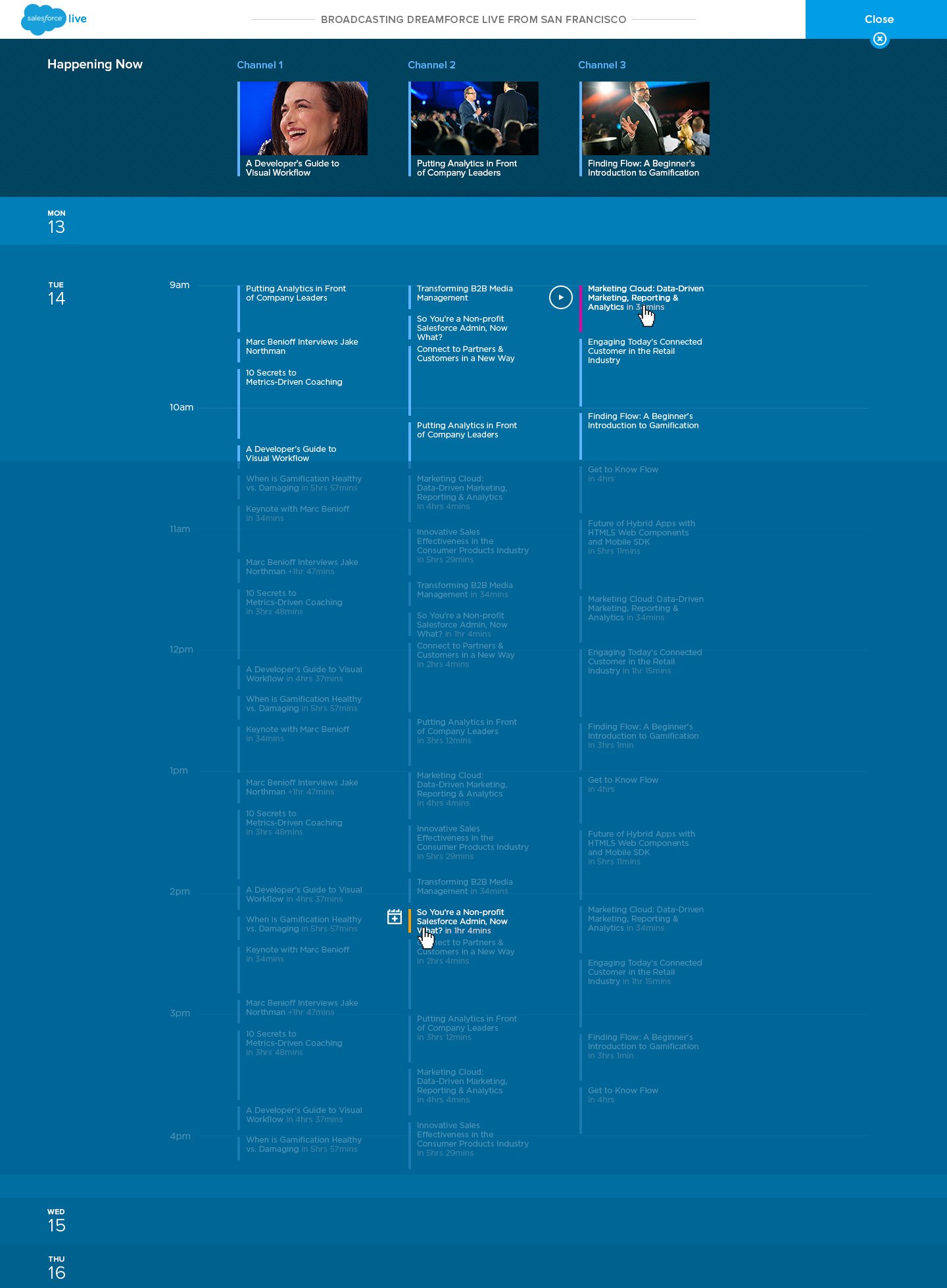This screenshot has width=947, height=1288.
Task: Open the Channel 2 heading
Action: click(x=431, y=65)
